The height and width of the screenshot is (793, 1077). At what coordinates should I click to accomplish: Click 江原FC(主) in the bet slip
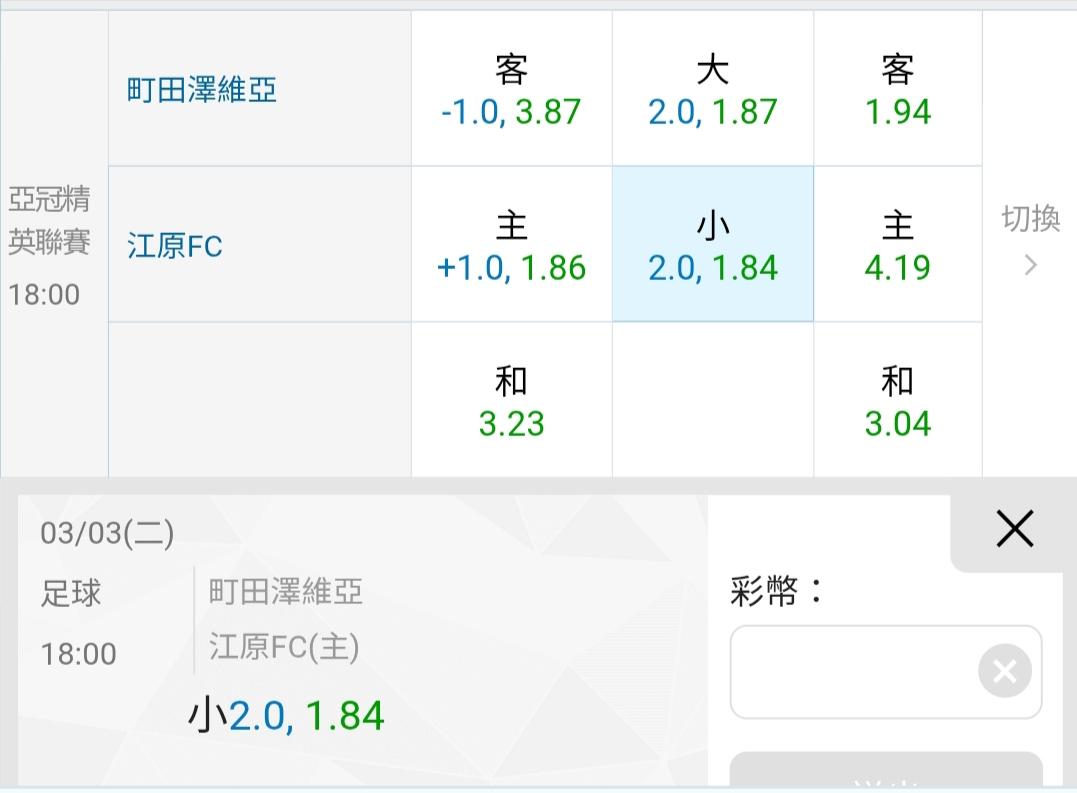(x=284, y=648)
